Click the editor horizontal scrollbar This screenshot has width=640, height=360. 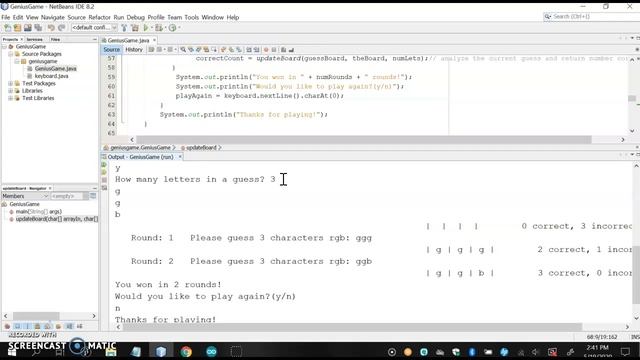coord(364,140)
